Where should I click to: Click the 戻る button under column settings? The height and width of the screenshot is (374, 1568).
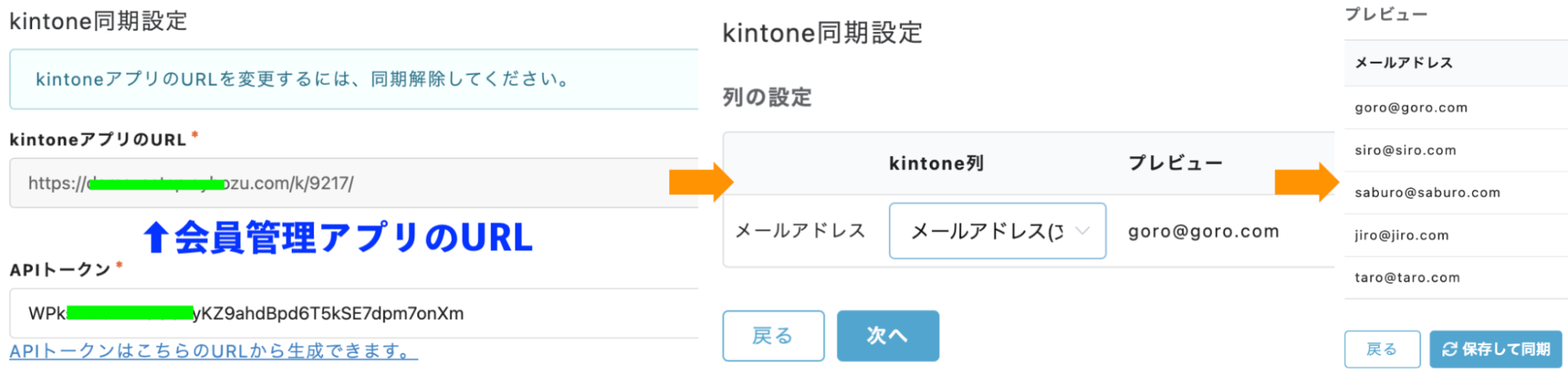click(x=773, y=336)
